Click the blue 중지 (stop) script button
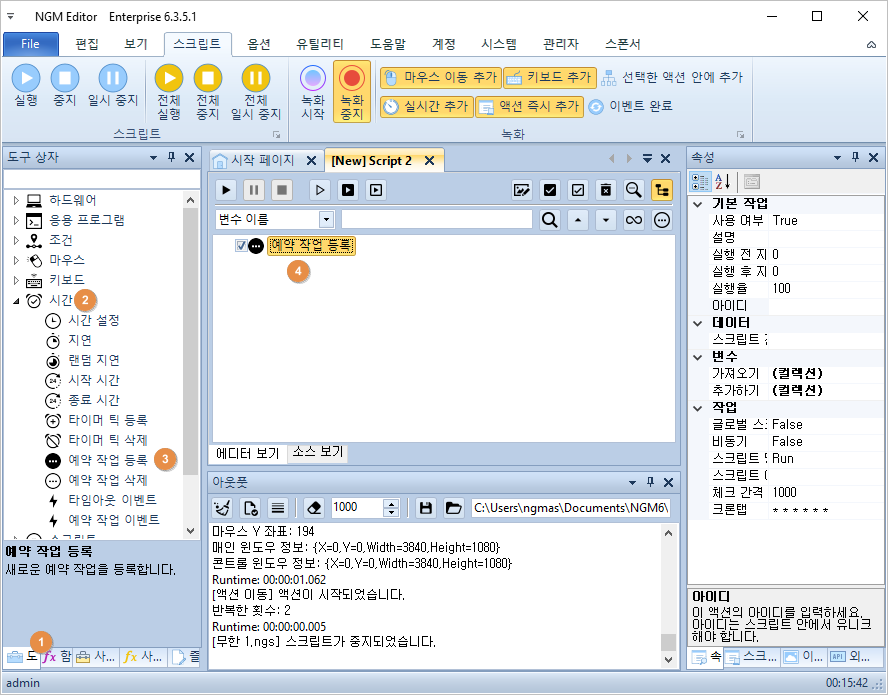Screen dimensions: 888x695 point(65,86)
